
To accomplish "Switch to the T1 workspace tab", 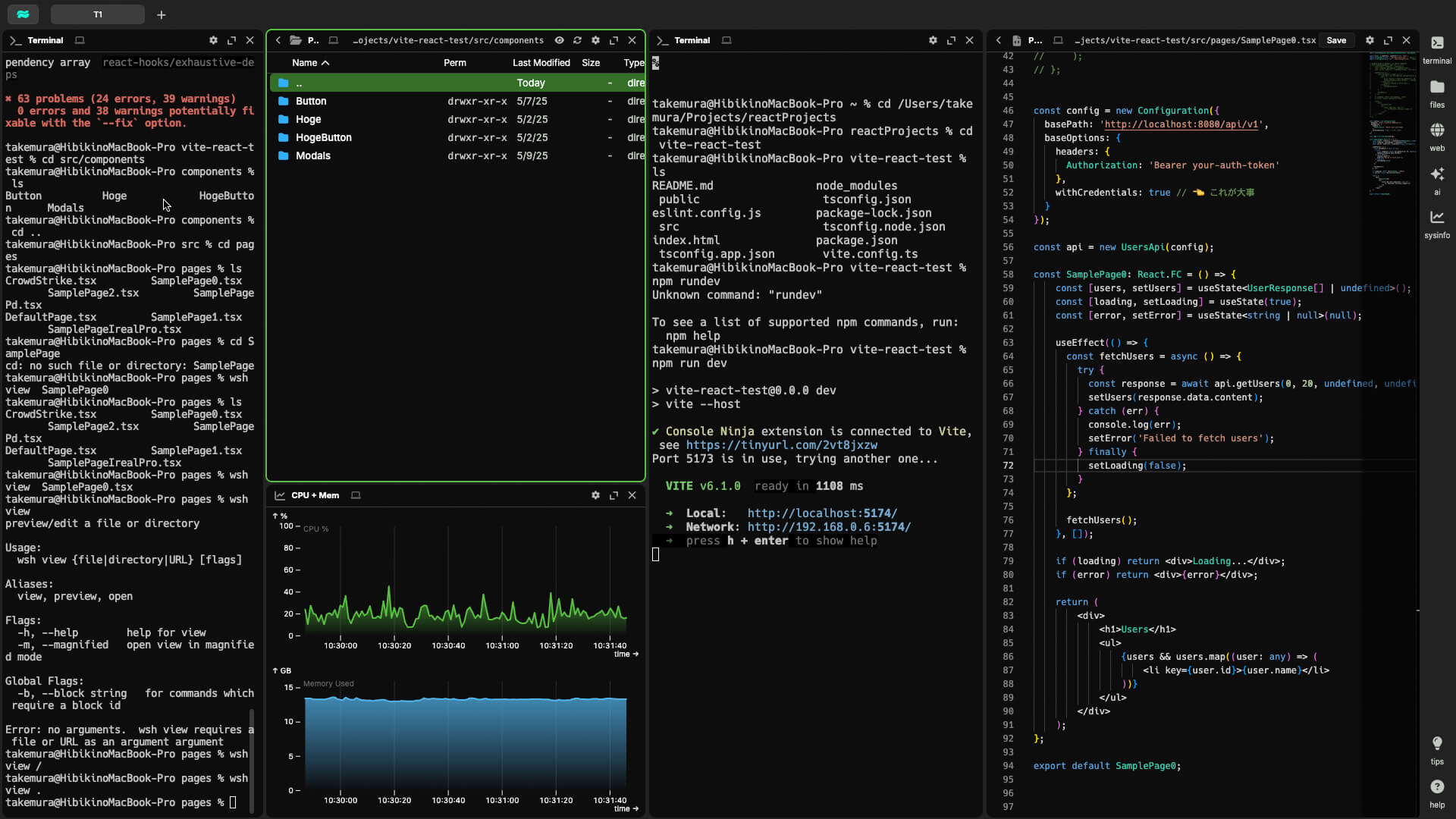I will point(98,14).
